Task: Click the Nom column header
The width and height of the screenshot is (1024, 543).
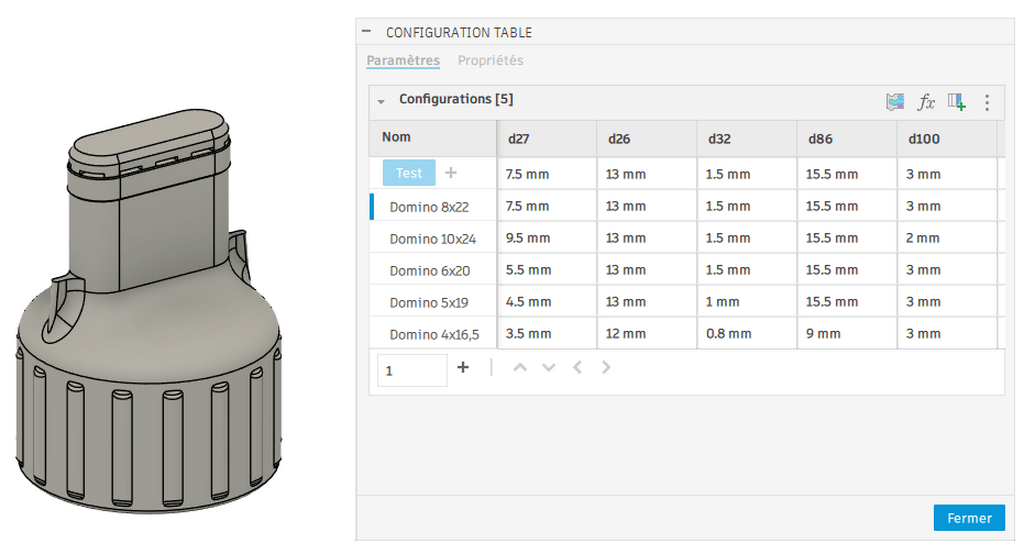Action: (x=433, y=138)
